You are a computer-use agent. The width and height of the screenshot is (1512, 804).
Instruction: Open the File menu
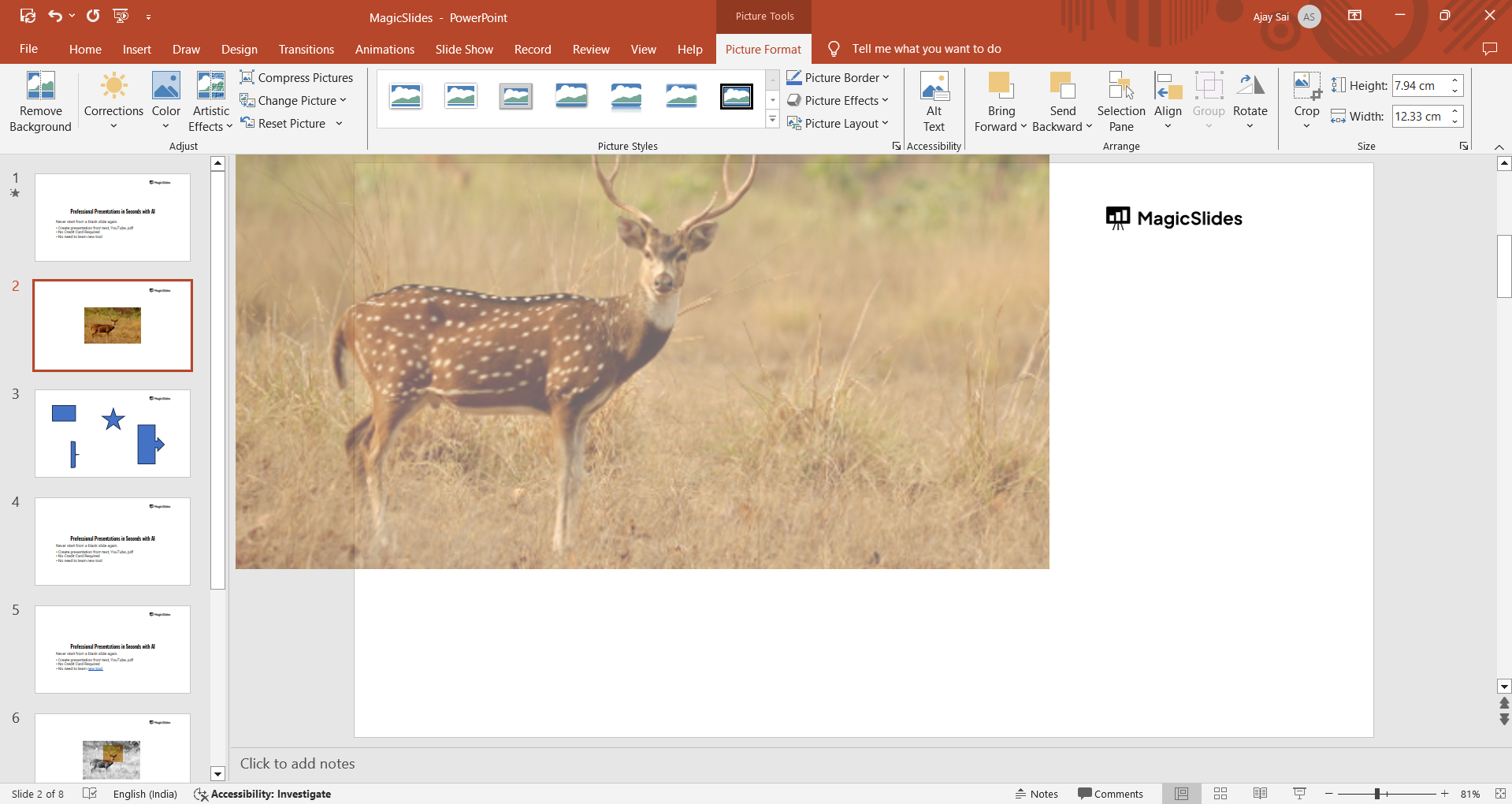28,49
